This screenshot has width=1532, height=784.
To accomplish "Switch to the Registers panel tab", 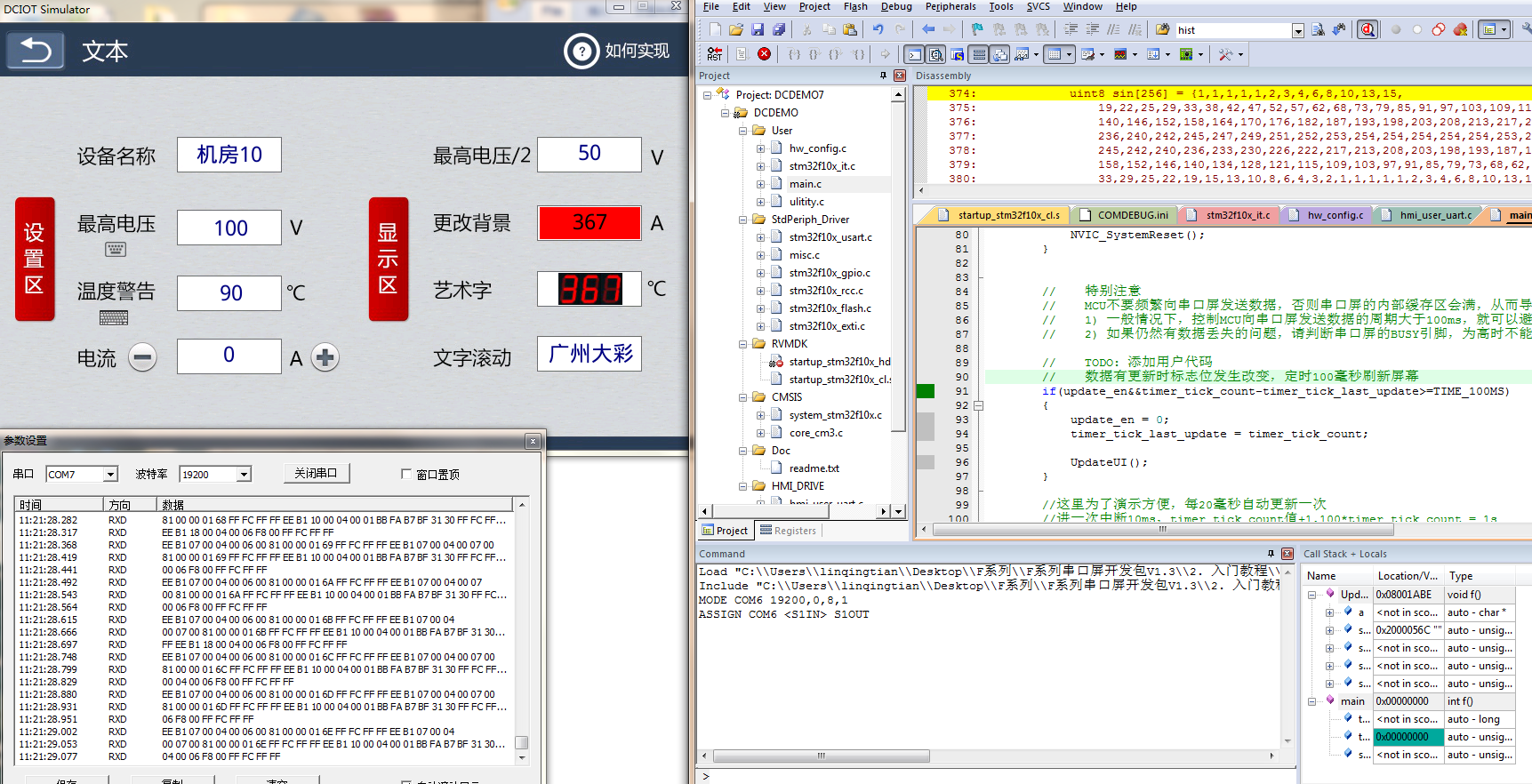I will pyautogui.click(x=788, y=531).
